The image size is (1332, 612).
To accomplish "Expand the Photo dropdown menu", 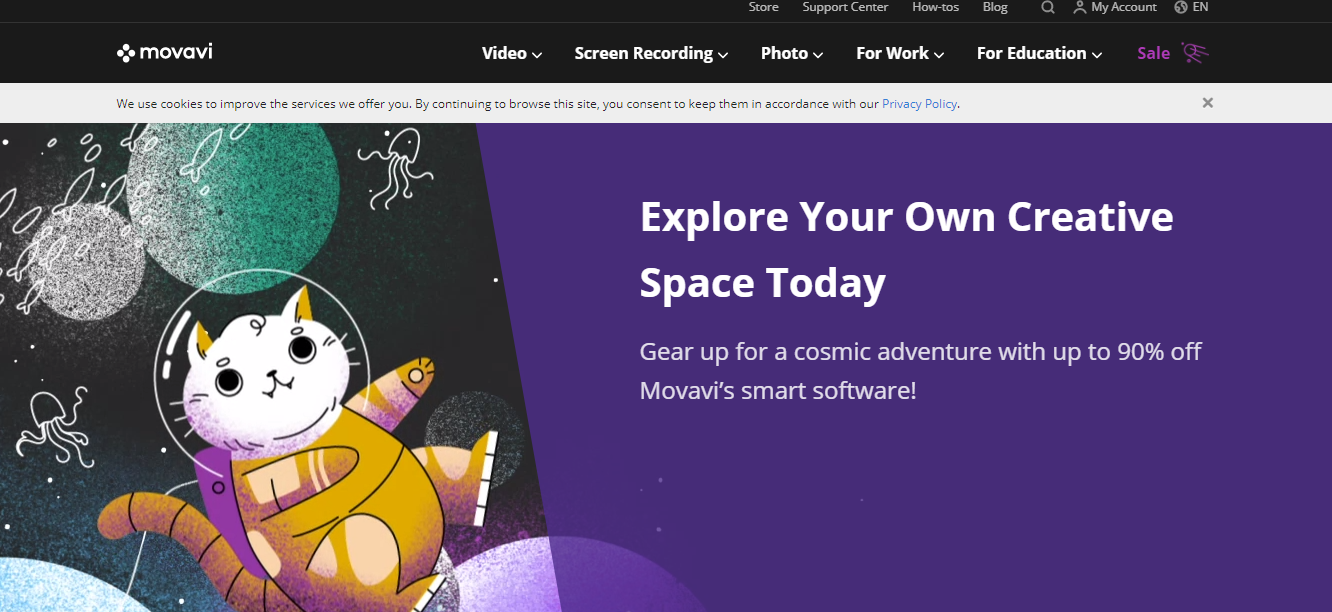I will pyautogui.click(x=792, y=53).
